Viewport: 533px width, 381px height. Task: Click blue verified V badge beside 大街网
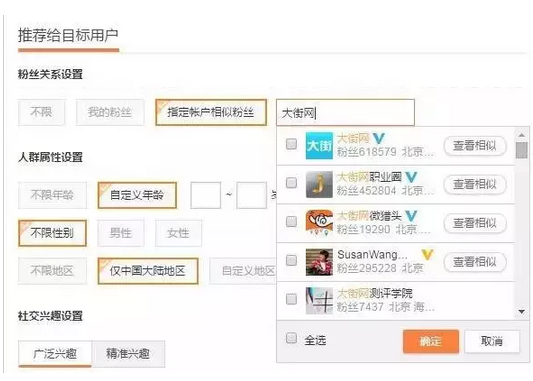coord(379,138)
